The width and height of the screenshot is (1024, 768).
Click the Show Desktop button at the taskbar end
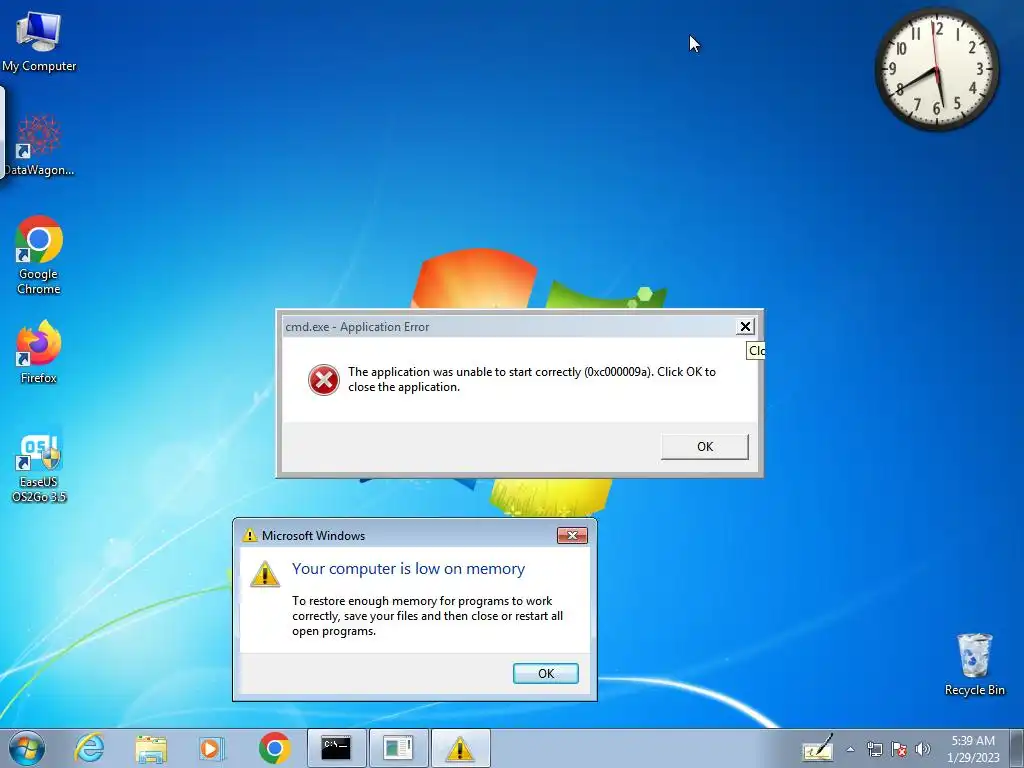coord(1016,748)
